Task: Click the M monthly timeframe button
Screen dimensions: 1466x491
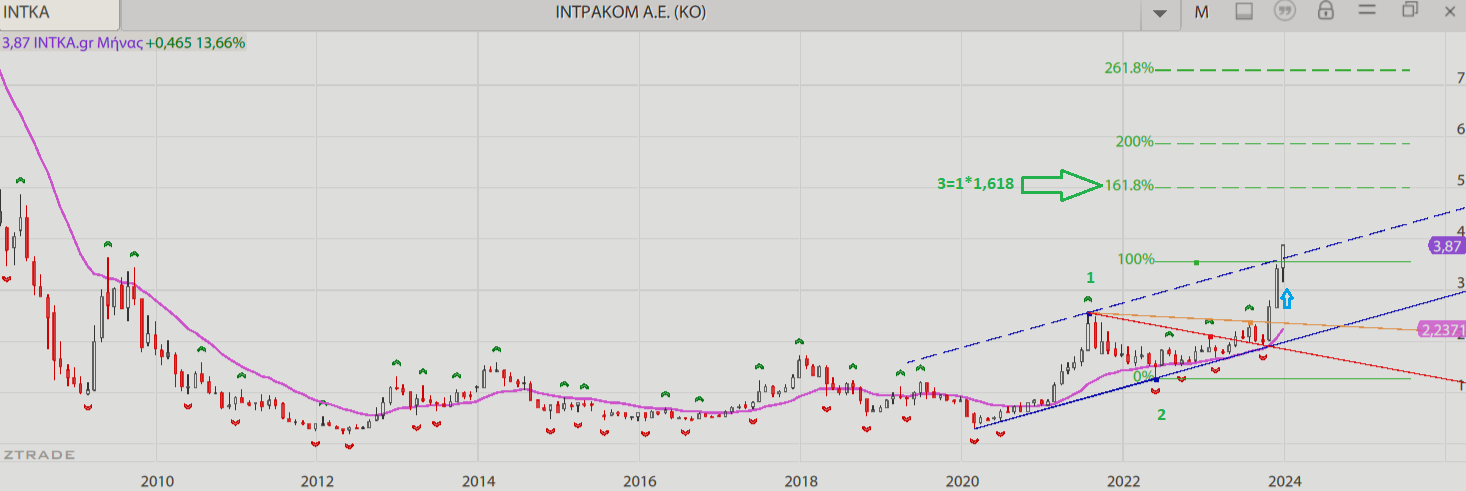Action: click(x=1201, y=12)
